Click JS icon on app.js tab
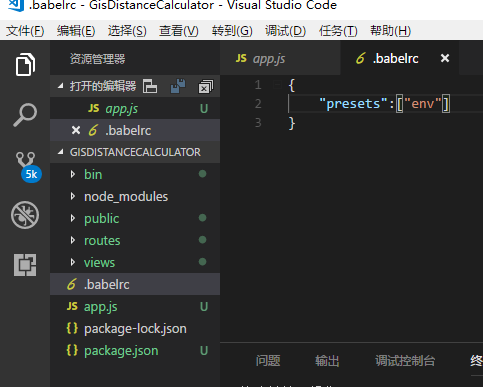 pyautogui.click(x=241, y=58)
